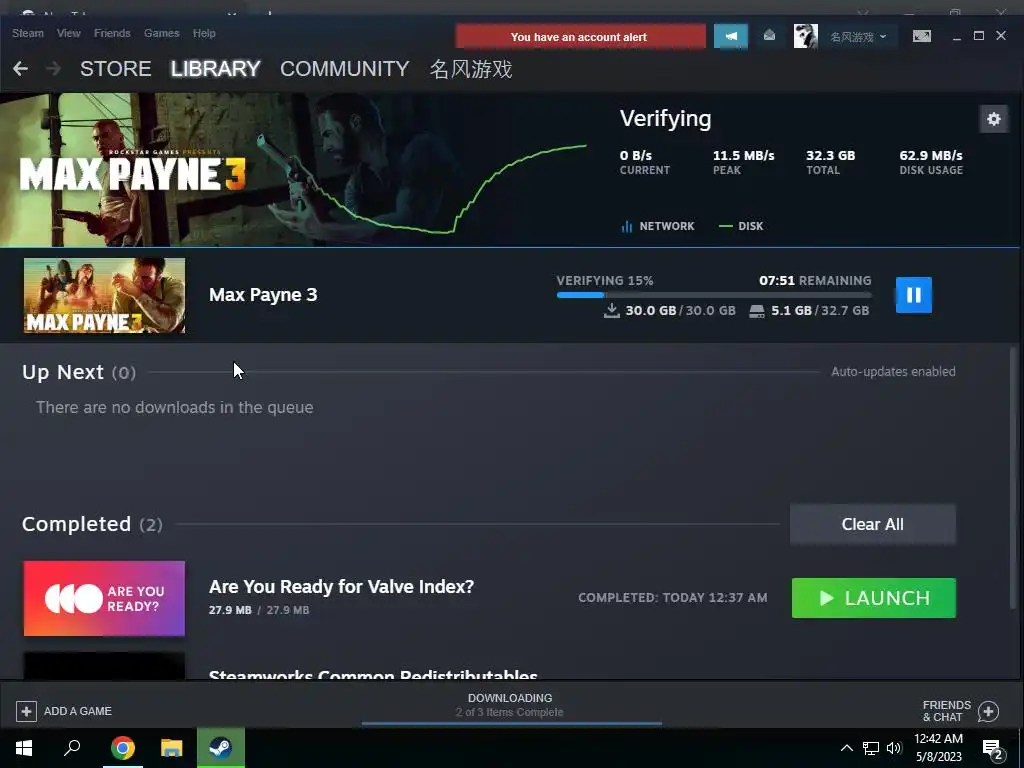Click the network tray icon

click(x=871, y=748)
